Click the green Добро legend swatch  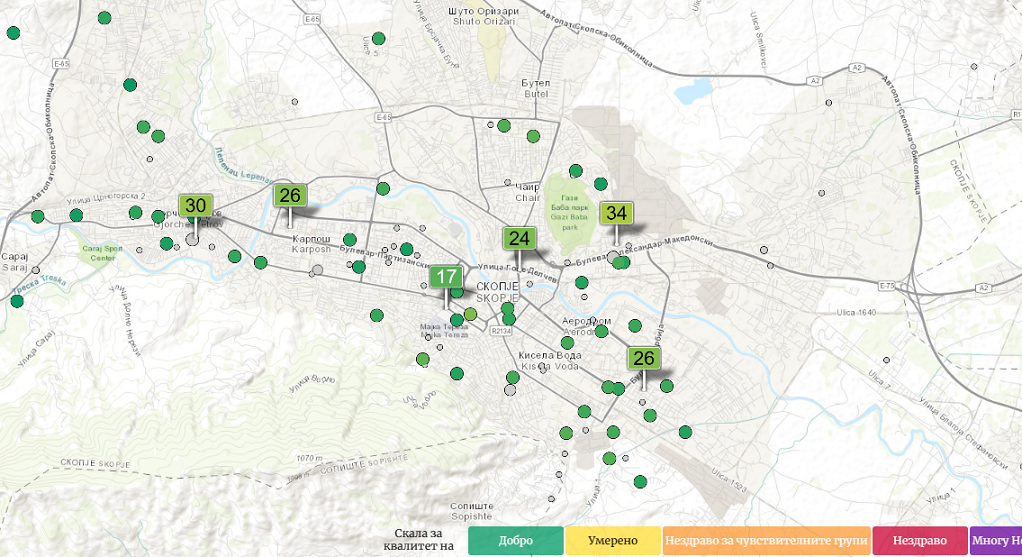(x=515, y=541)
